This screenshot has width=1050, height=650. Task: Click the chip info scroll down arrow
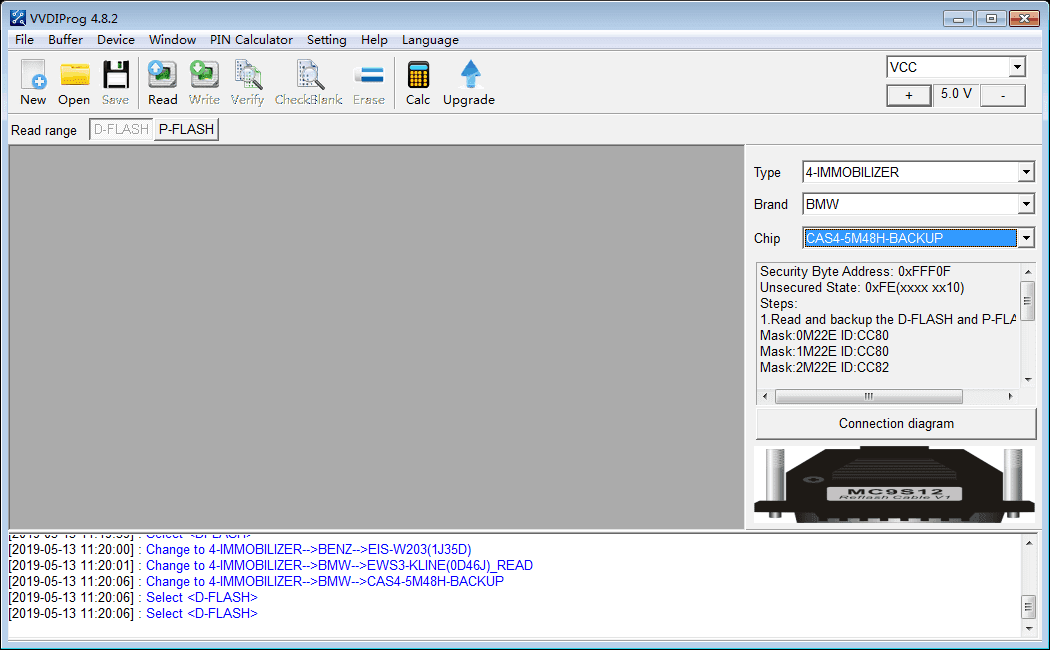[x=1028, y=380]
